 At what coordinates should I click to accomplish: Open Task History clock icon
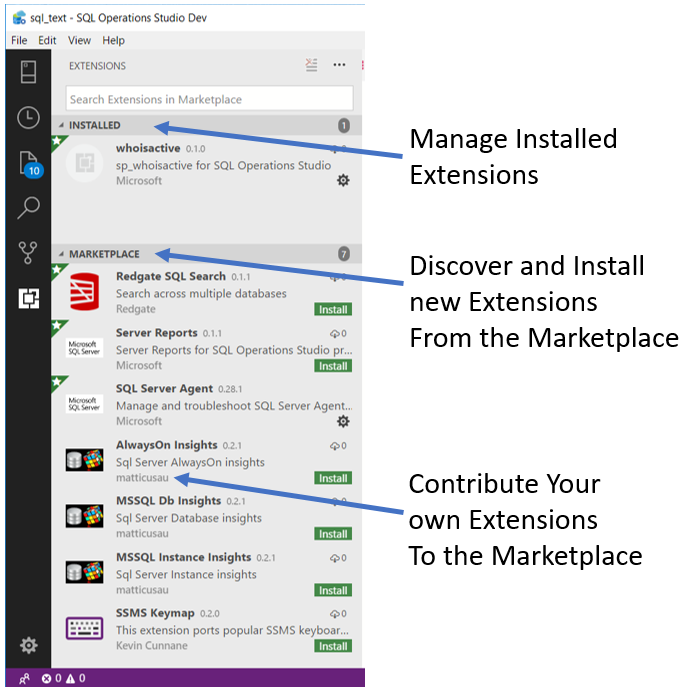[28, 118]
